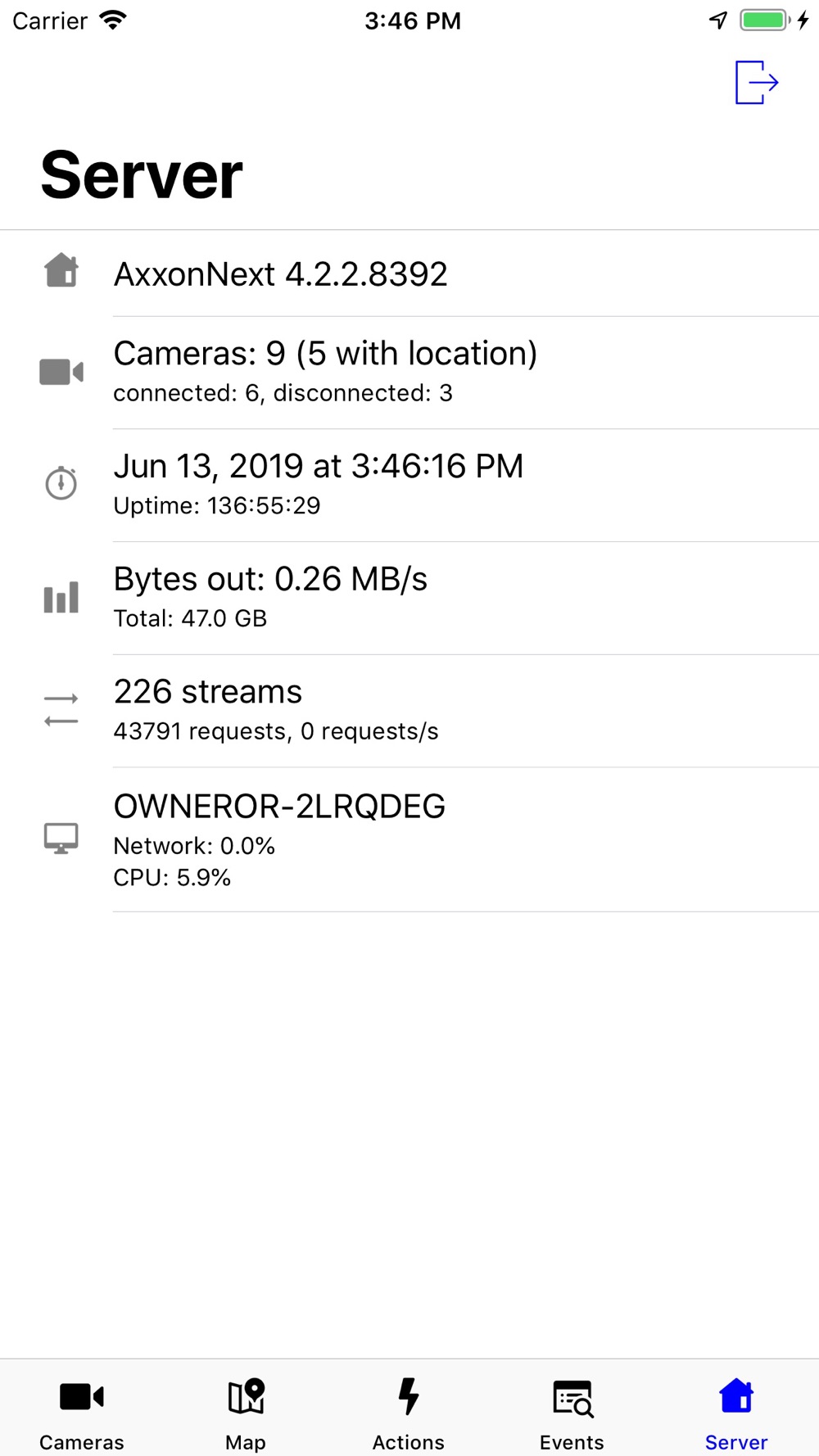Tap the logout icon at top right
Screen dimensions: 819x1456
click(756, 83)
